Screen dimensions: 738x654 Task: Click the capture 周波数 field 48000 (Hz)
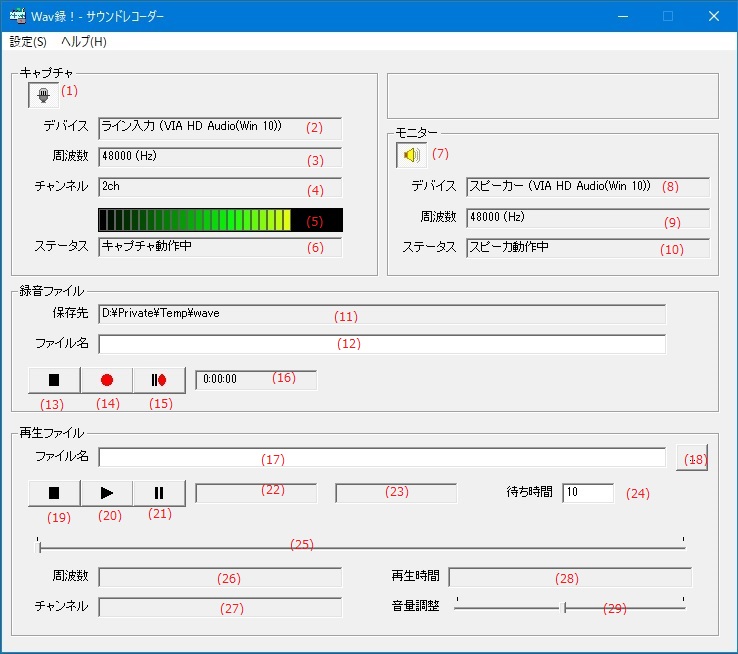pyautogui.click(x=220, y=157)
